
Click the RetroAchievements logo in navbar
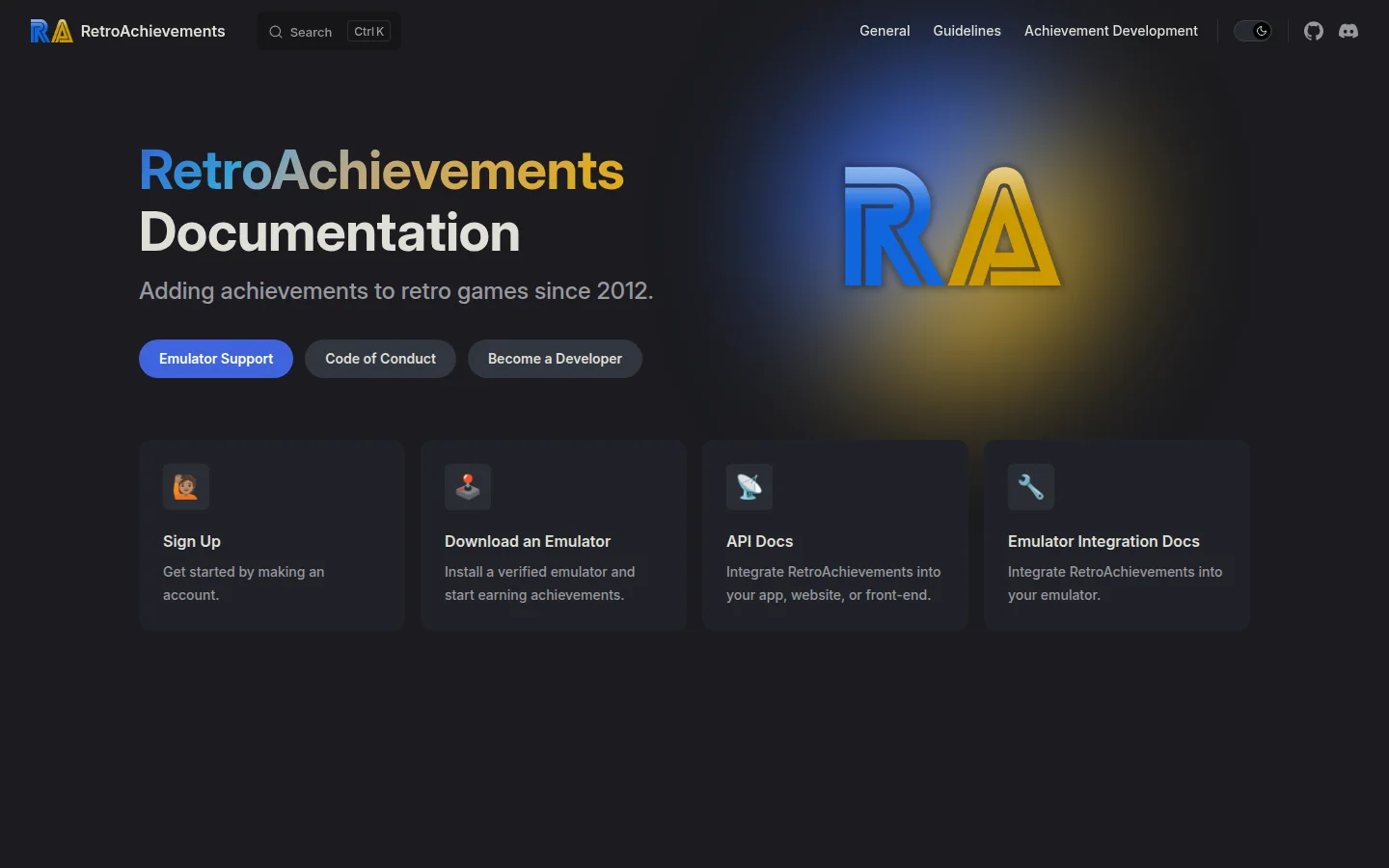click(x=52, y=31)
